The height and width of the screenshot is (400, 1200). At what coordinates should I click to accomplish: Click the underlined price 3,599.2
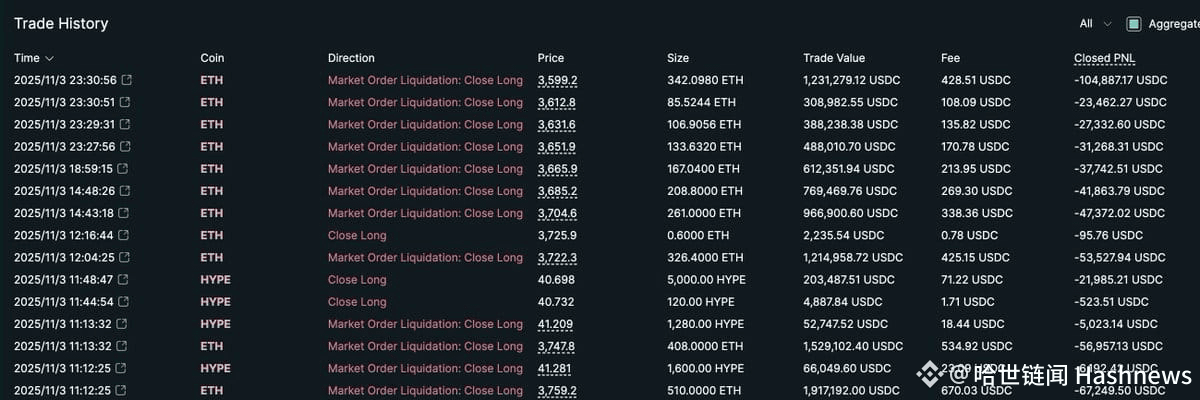pyautogui.click(x=557, y=80)
